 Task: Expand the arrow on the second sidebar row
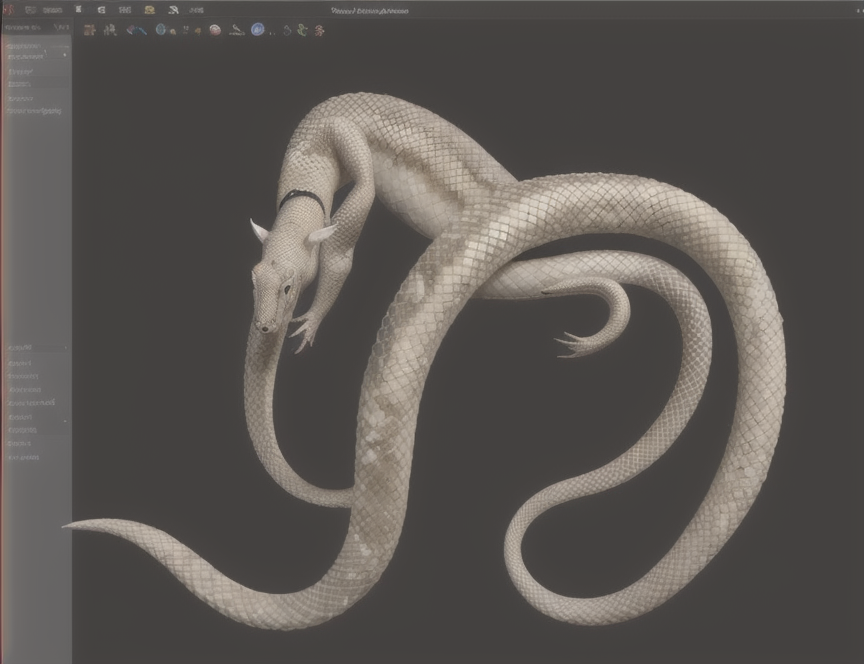64,56
